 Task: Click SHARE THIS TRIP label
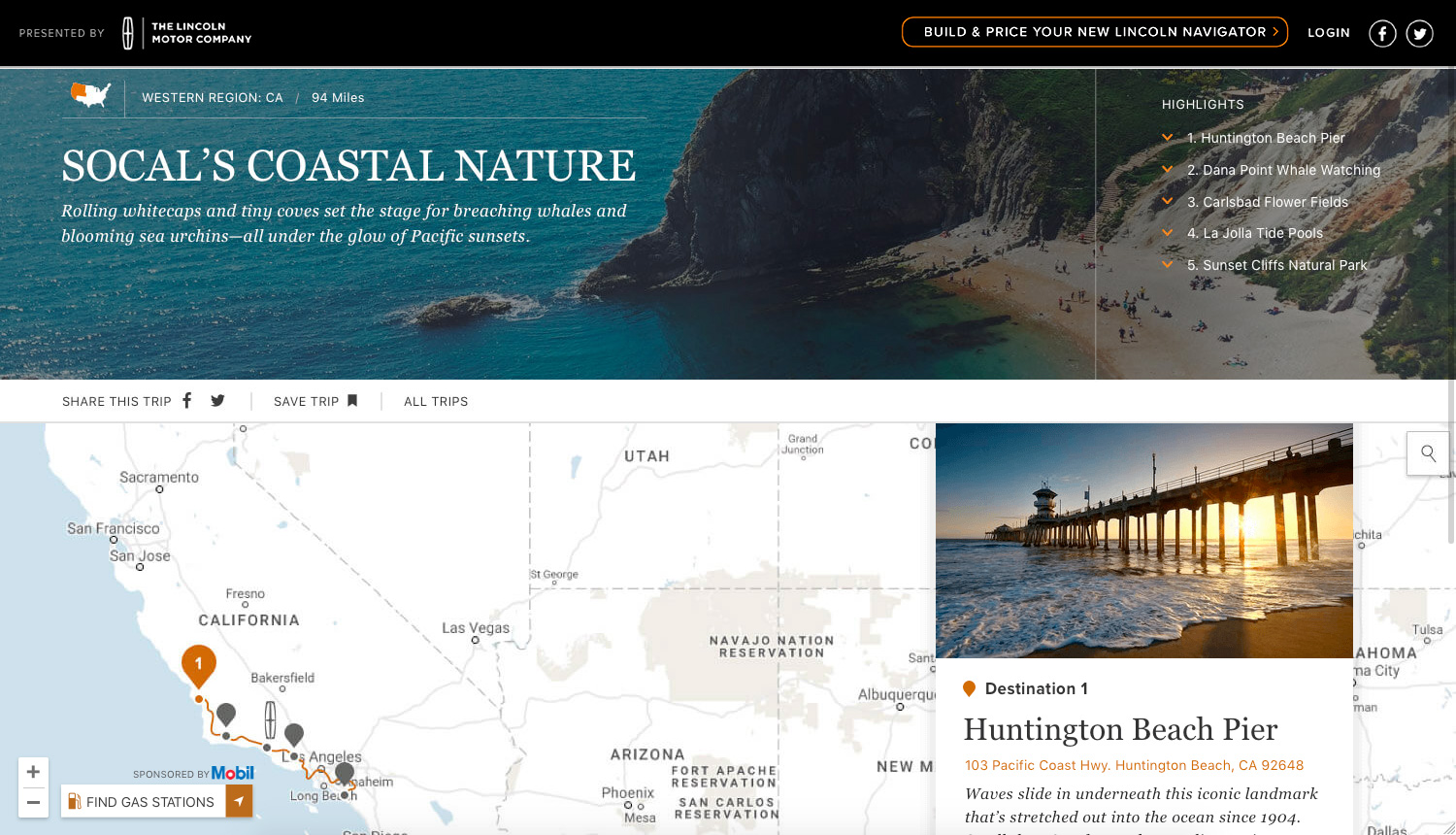pos(116,401)
